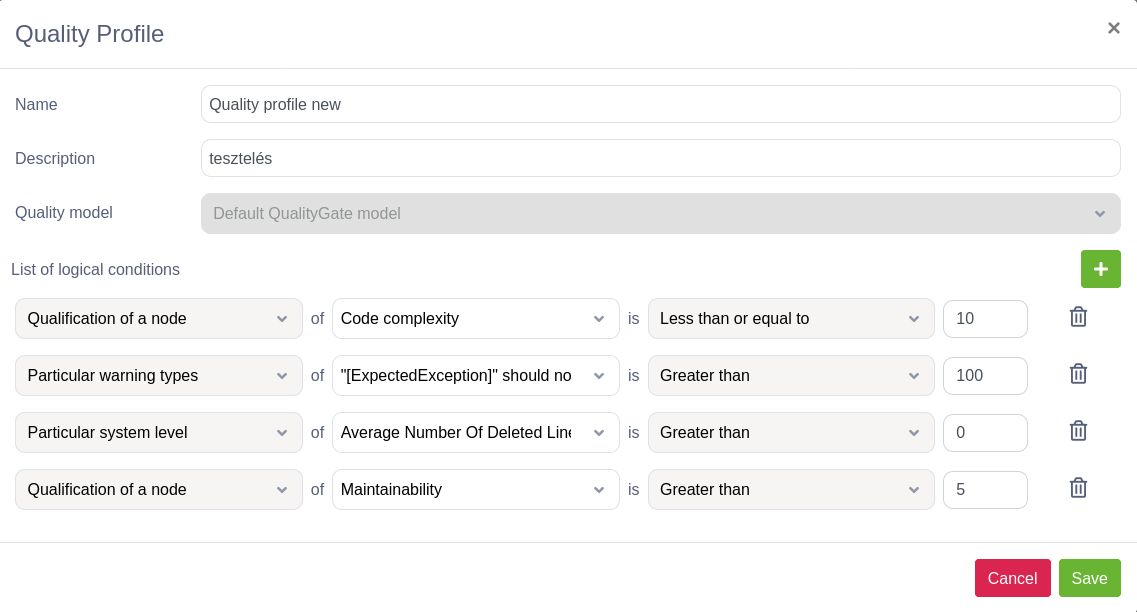Open the 'Less than or equal to' operator dropdown
Screen dimensions: 1137x612
[790, 319]
